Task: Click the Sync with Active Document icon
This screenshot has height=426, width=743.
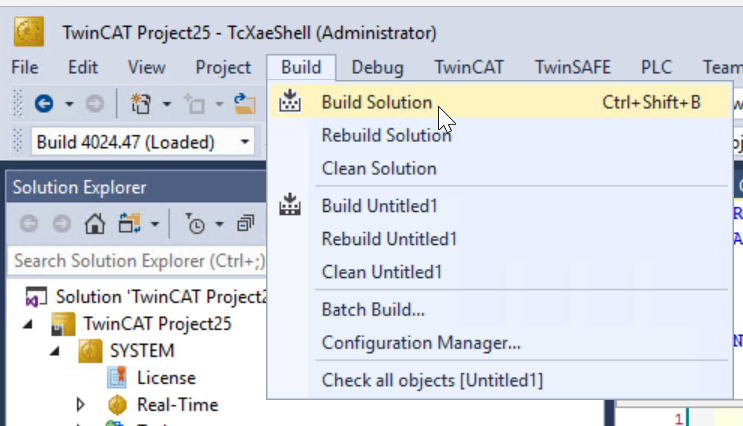Action: pos(129,224)
